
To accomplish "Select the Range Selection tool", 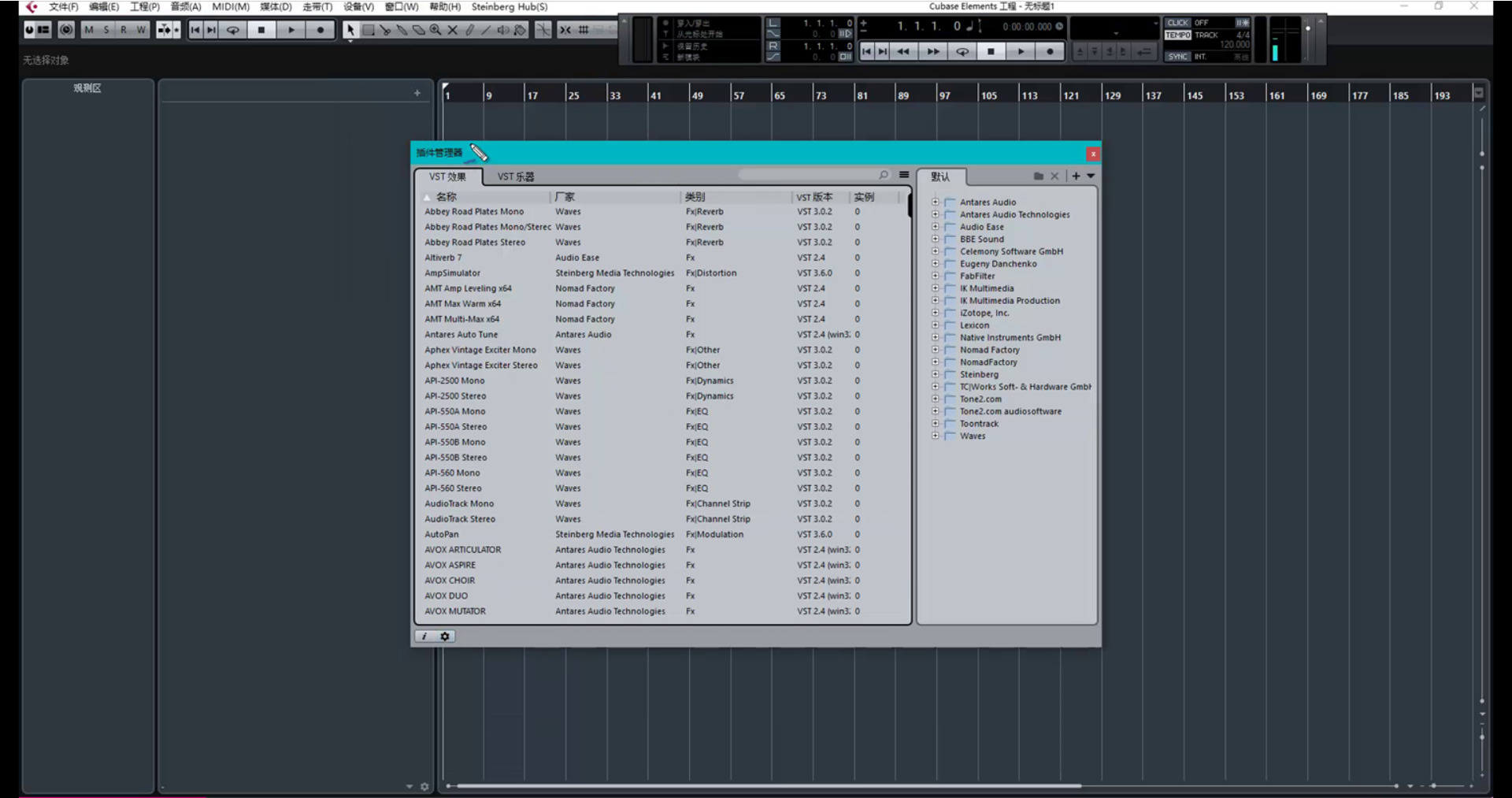I will click(368, 30).
